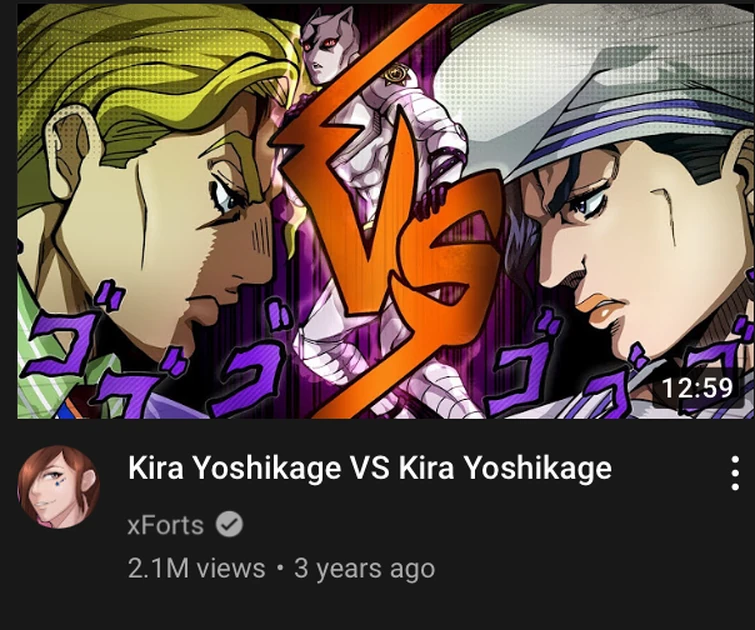This screenshot has width=755, height=630.
Task: Click Killer Queen's hand gripping the VS logo
Action: 433,200
